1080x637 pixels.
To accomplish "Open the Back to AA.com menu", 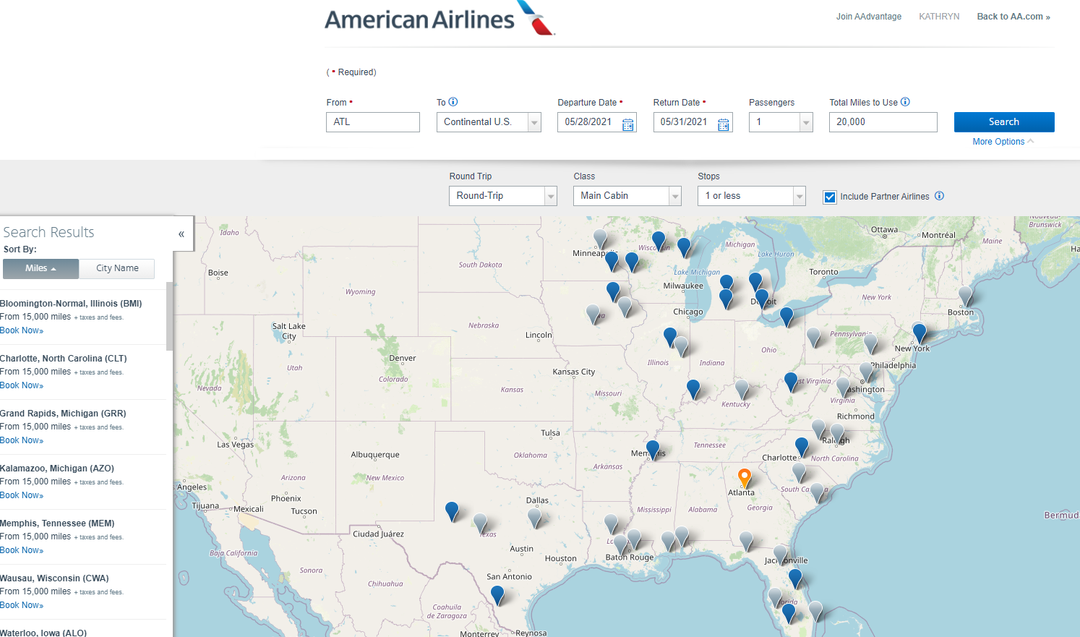I will (1012, 16).
